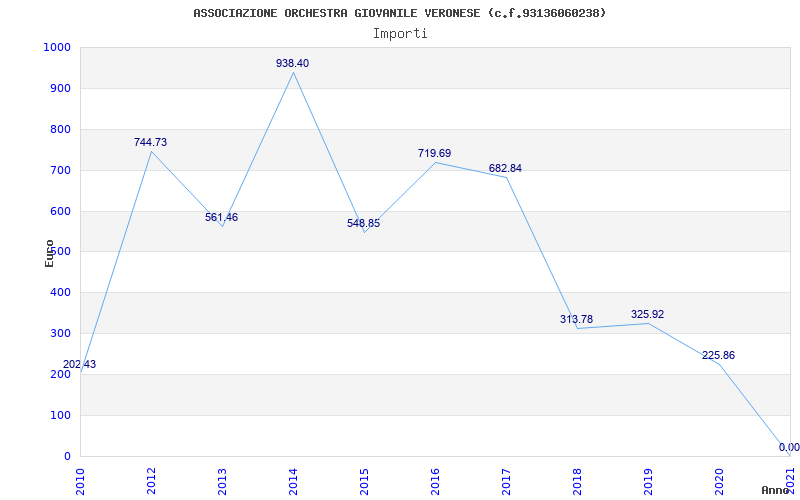Viewport: 800px width, 500px height.
Task: Click the 561.46 data label
Action: tap(221, 217)
